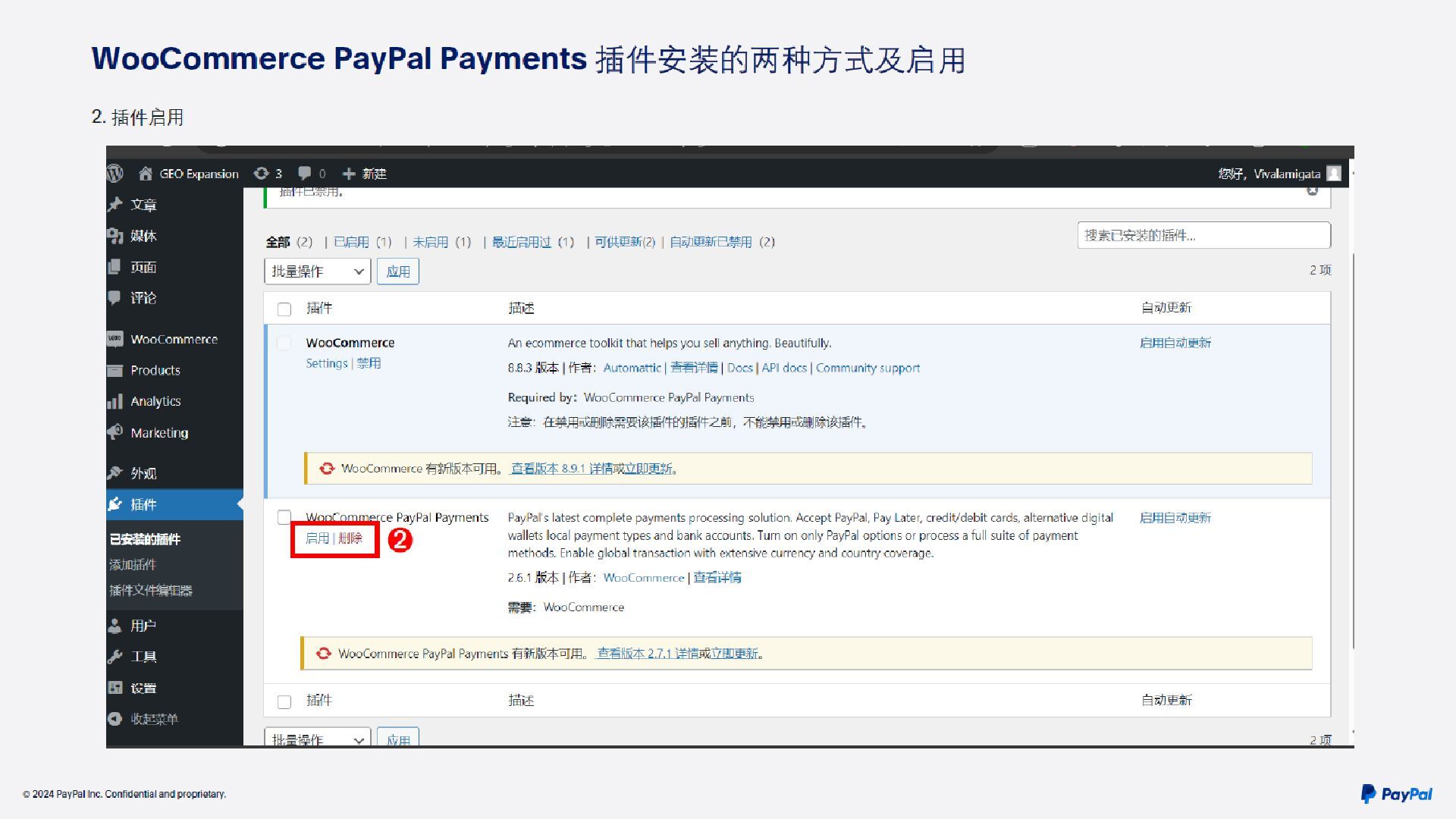Click 收起菜单 collapse menu icon

point(115,719)
